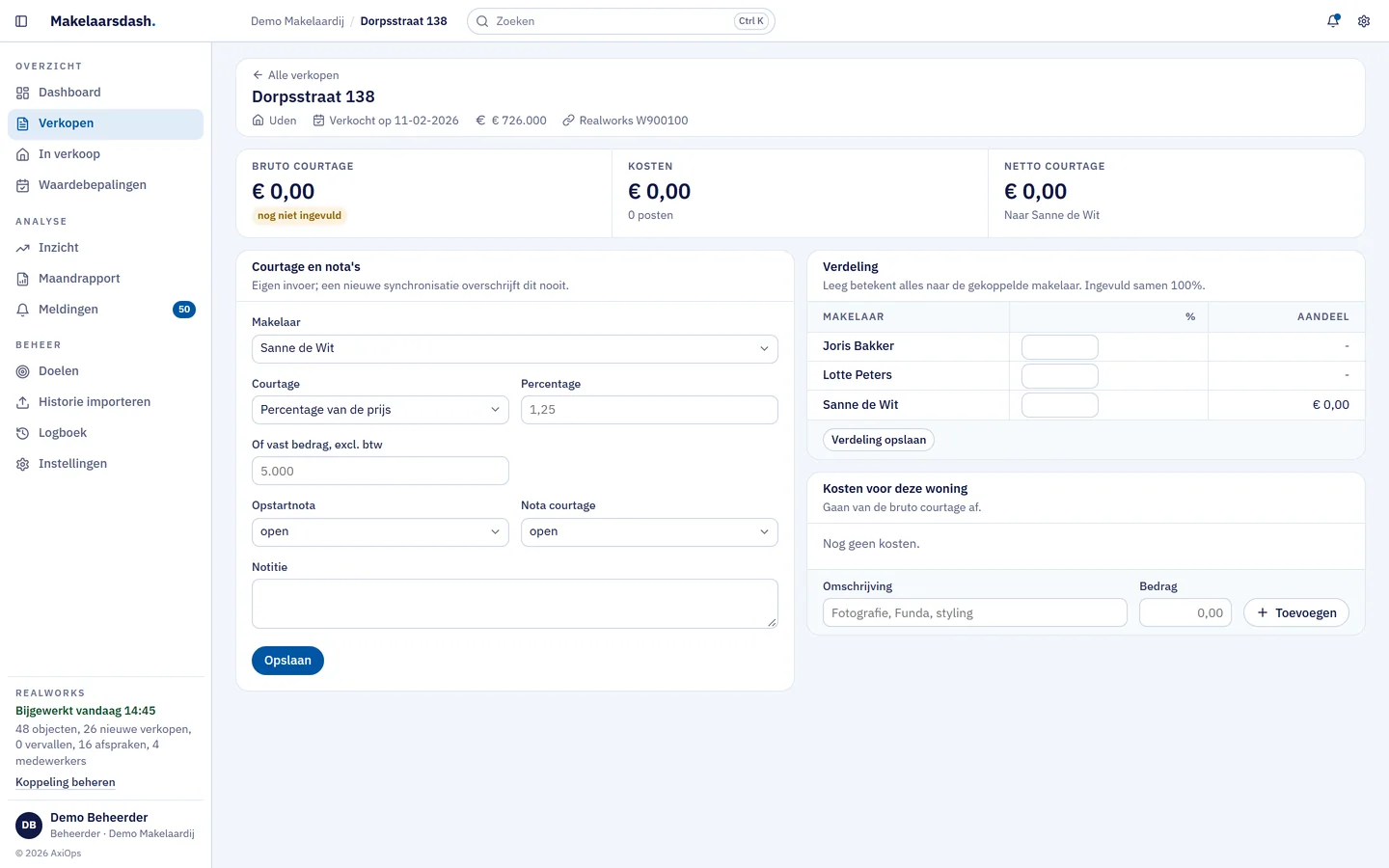Screen dimensions: 1389x868
Task: Click the Opslaan button
Action: 287,661
